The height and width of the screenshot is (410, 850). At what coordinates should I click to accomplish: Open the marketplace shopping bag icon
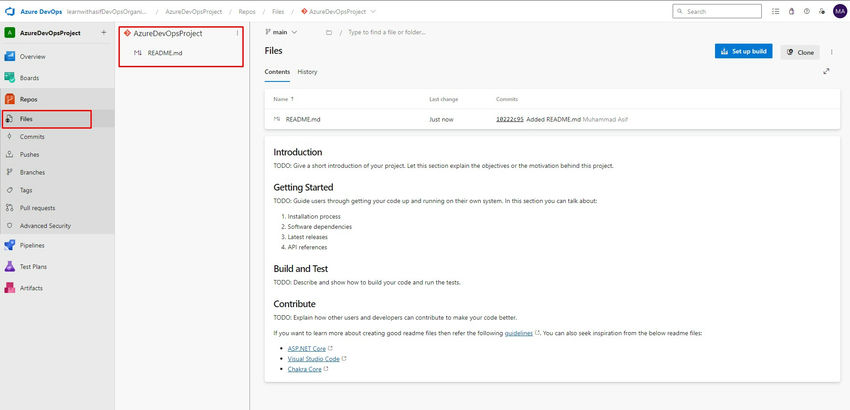pyautogui.click(x=791, y=12)
